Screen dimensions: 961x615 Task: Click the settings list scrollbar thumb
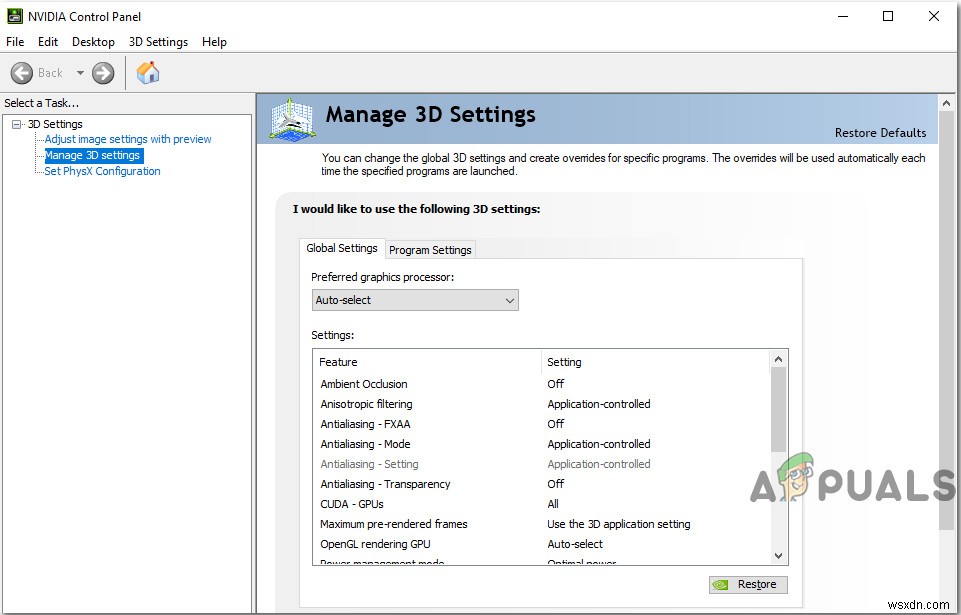click(x=778, y=410)
